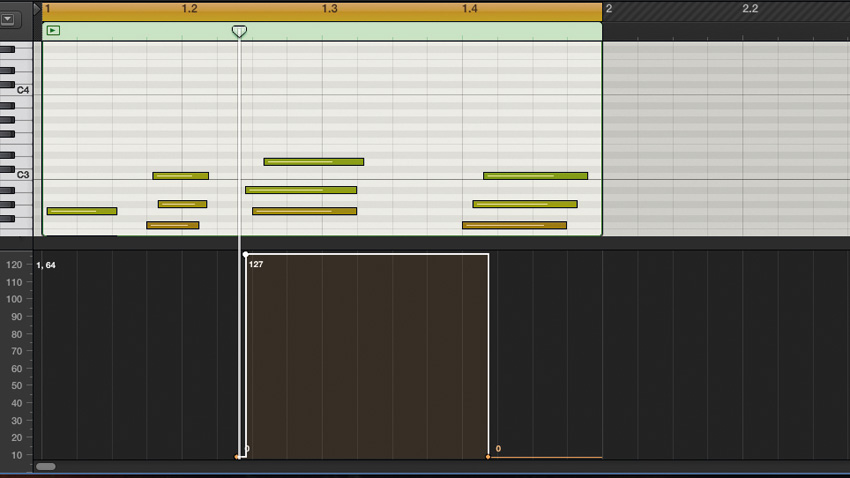This screenshot has height=478, width=850.
Task: Click automation point with value 127
Action: (246, 254)
